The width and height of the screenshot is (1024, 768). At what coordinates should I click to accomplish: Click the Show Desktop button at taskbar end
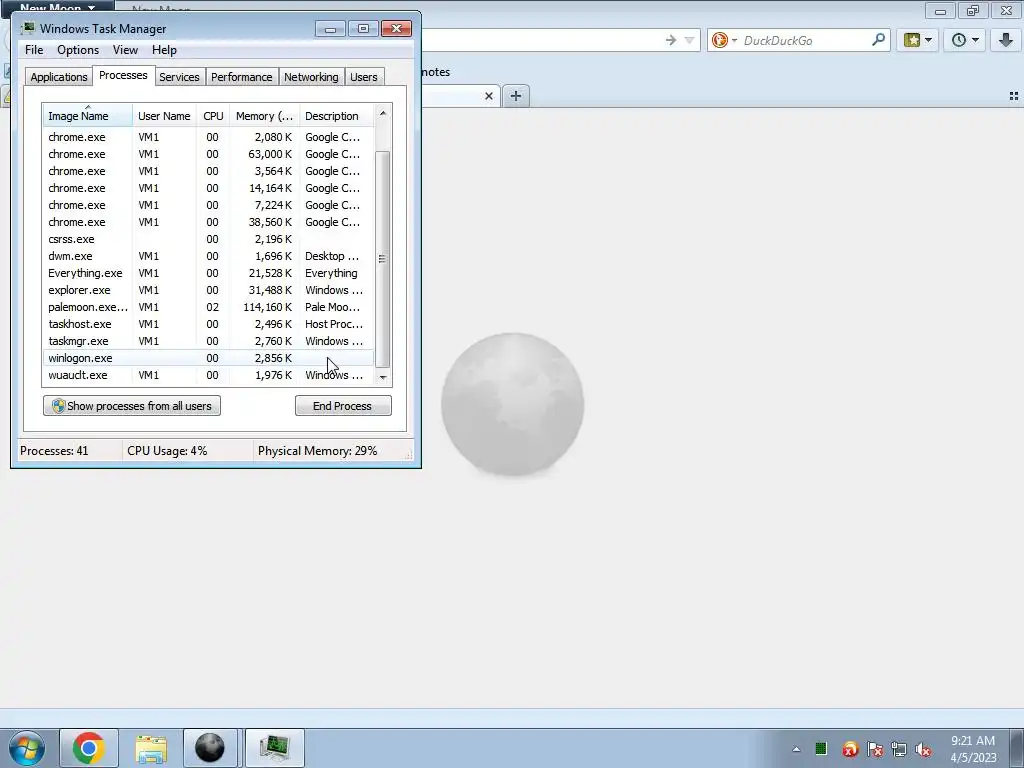[1016, 748]
